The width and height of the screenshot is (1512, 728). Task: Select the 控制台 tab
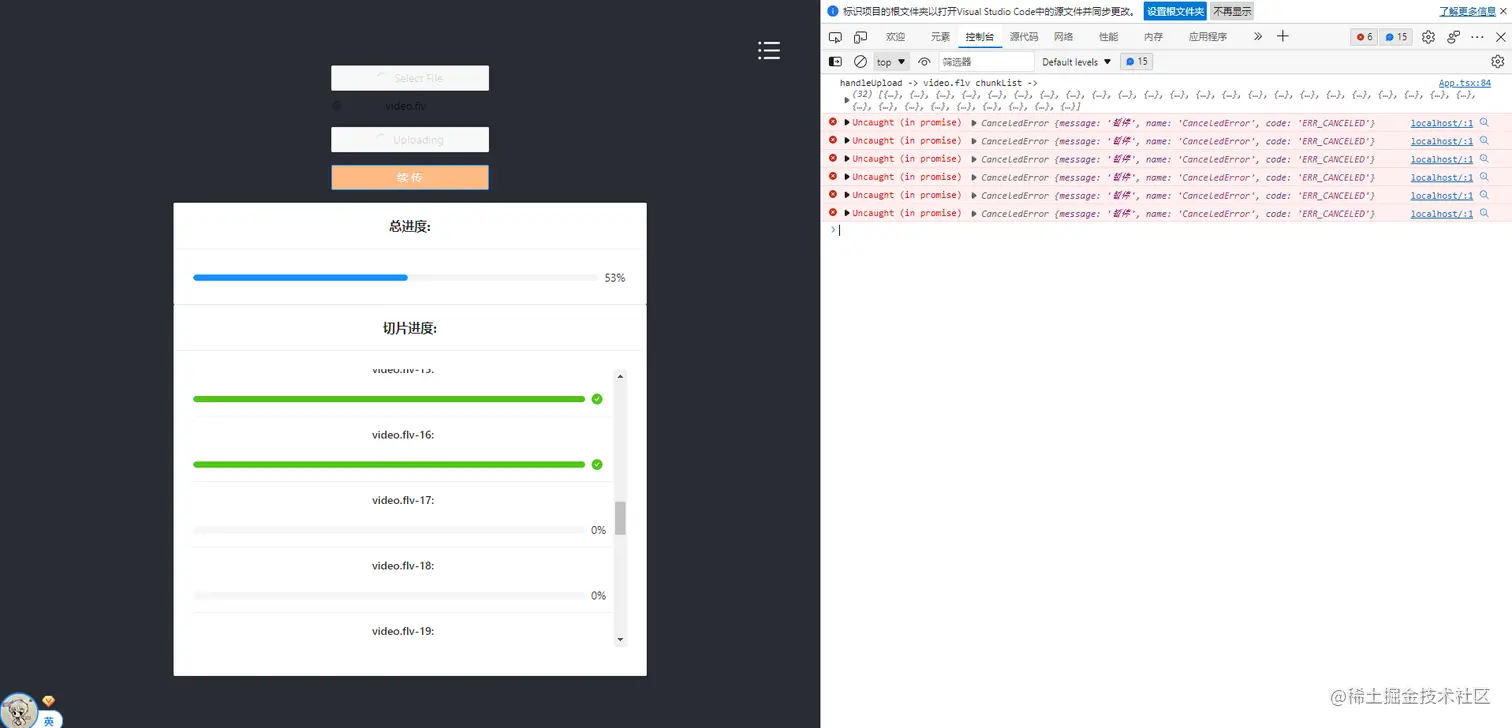(x=979, y=37)
